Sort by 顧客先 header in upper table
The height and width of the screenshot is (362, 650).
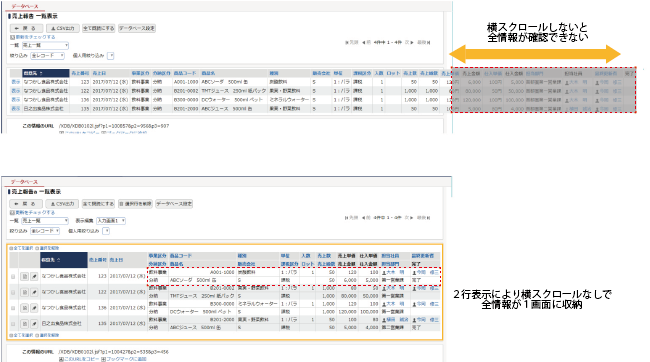click(x=46, y=73)
